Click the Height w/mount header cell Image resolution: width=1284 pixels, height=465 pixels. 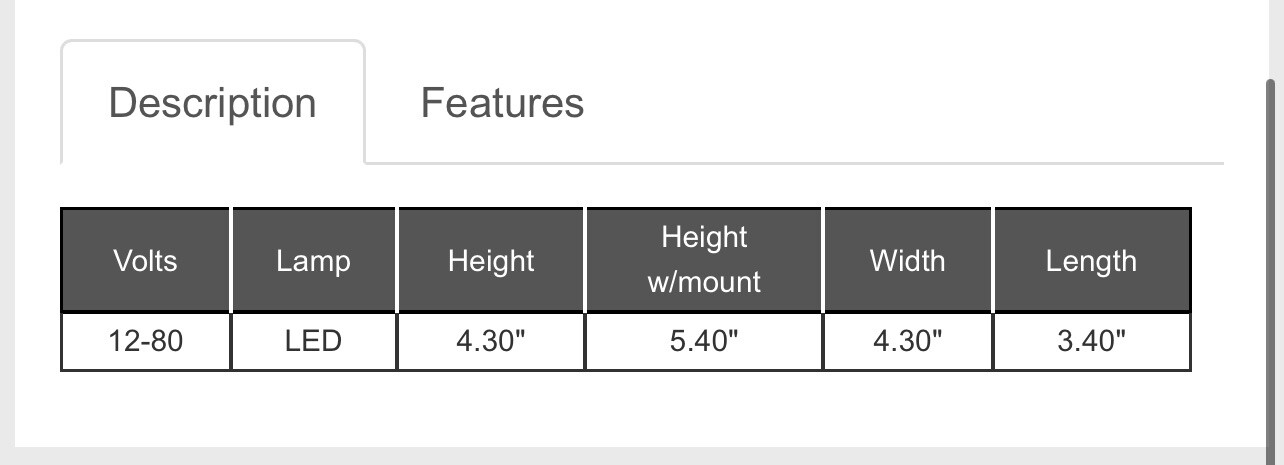[x=704, y=260]
